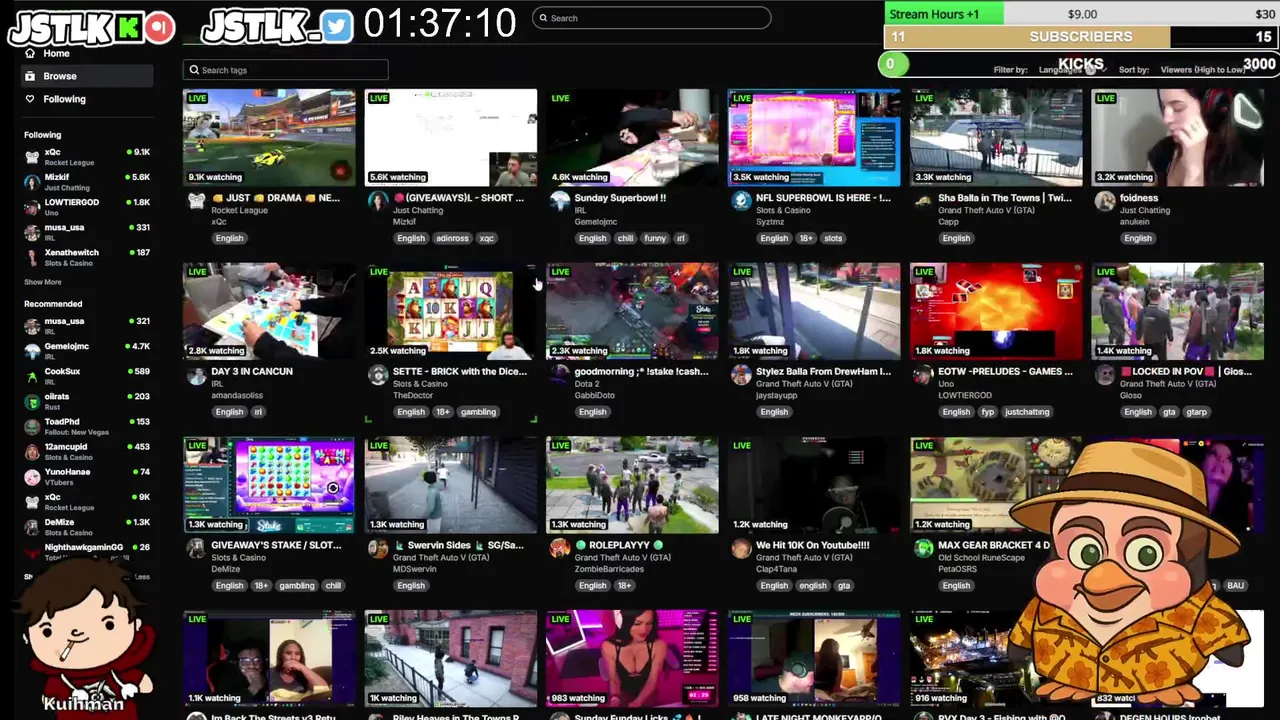
Task: Click oilrats' avatar in Recommended list
Action: [32, 401]
